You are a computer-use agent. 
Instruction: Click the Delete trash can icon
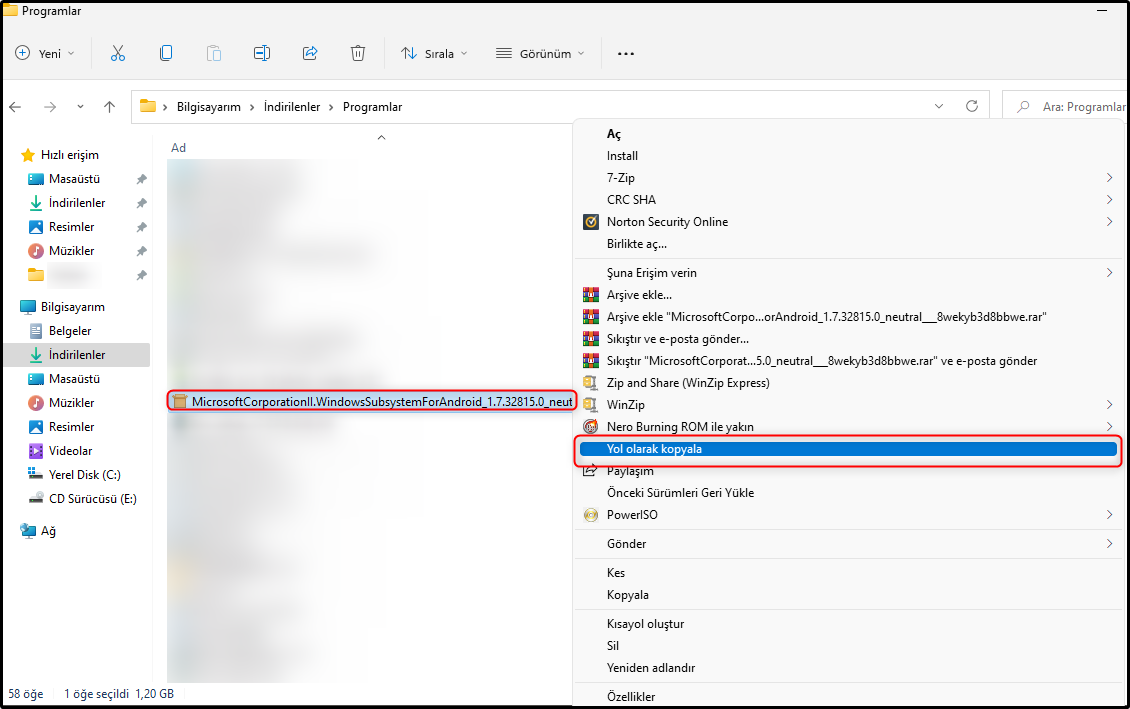358,53
